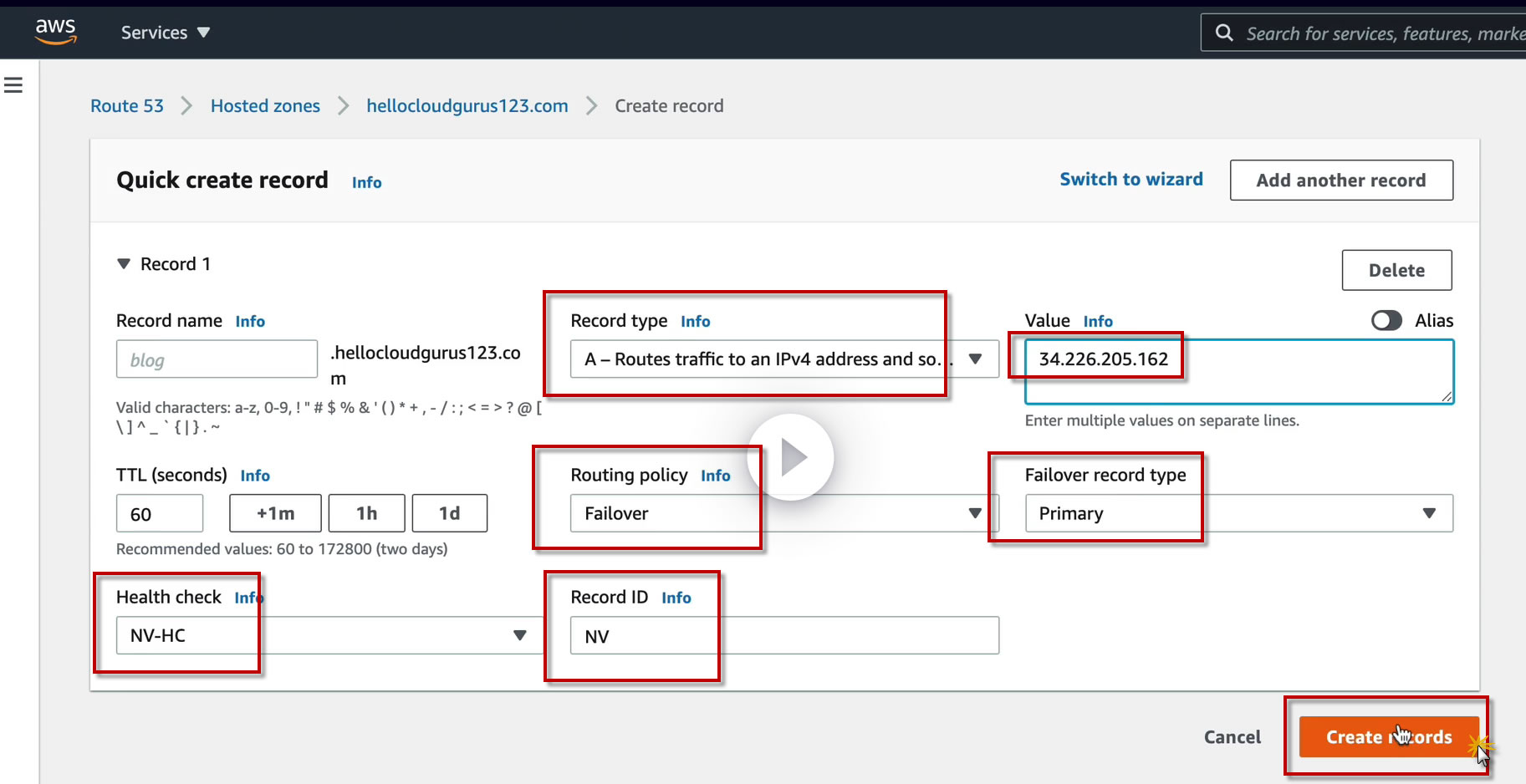The image size is (1526, 784).
Task: Collapse the Record 1 section
Action: tap(124, 264)
